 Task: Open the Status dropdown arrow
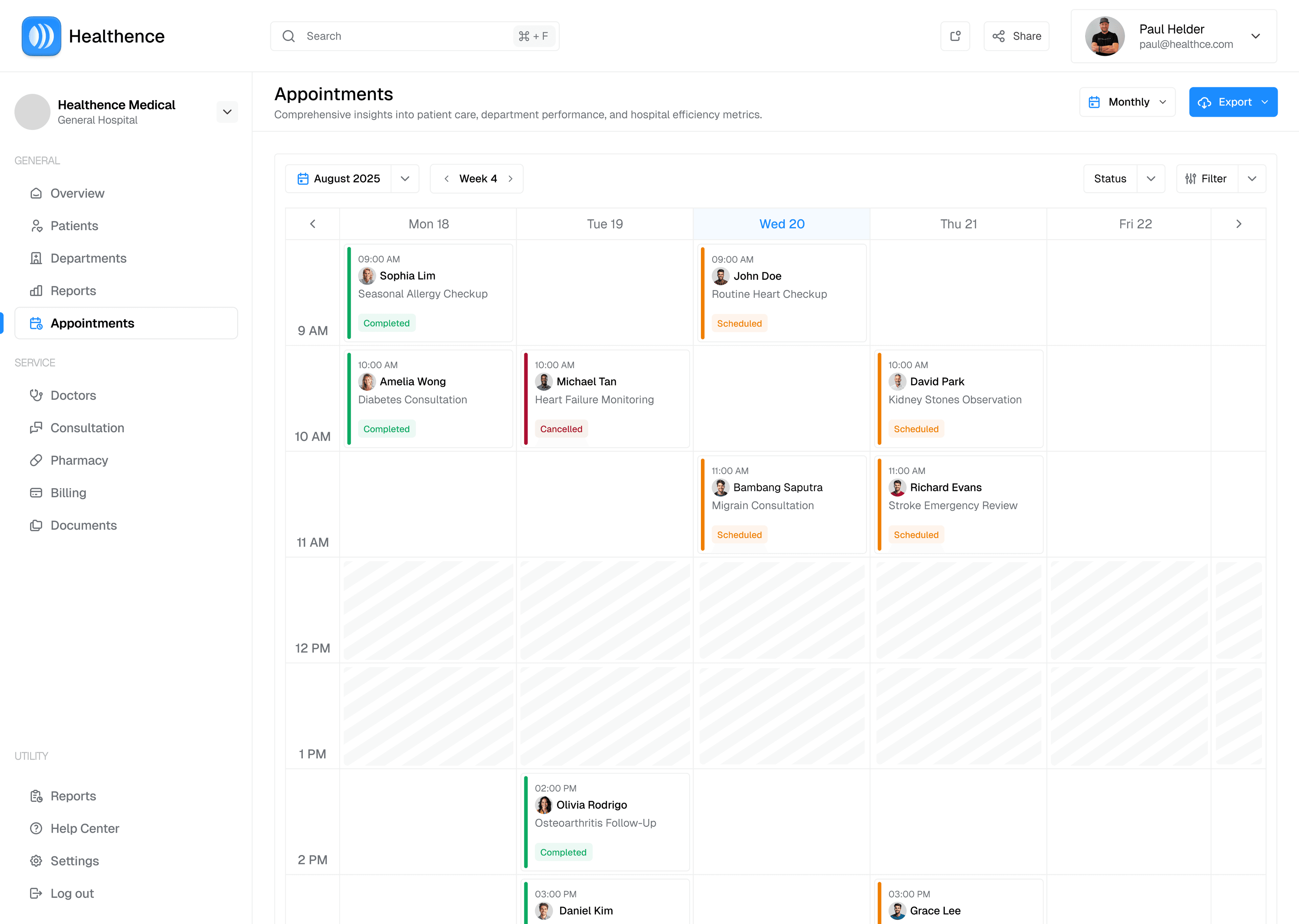(1150, 179)
